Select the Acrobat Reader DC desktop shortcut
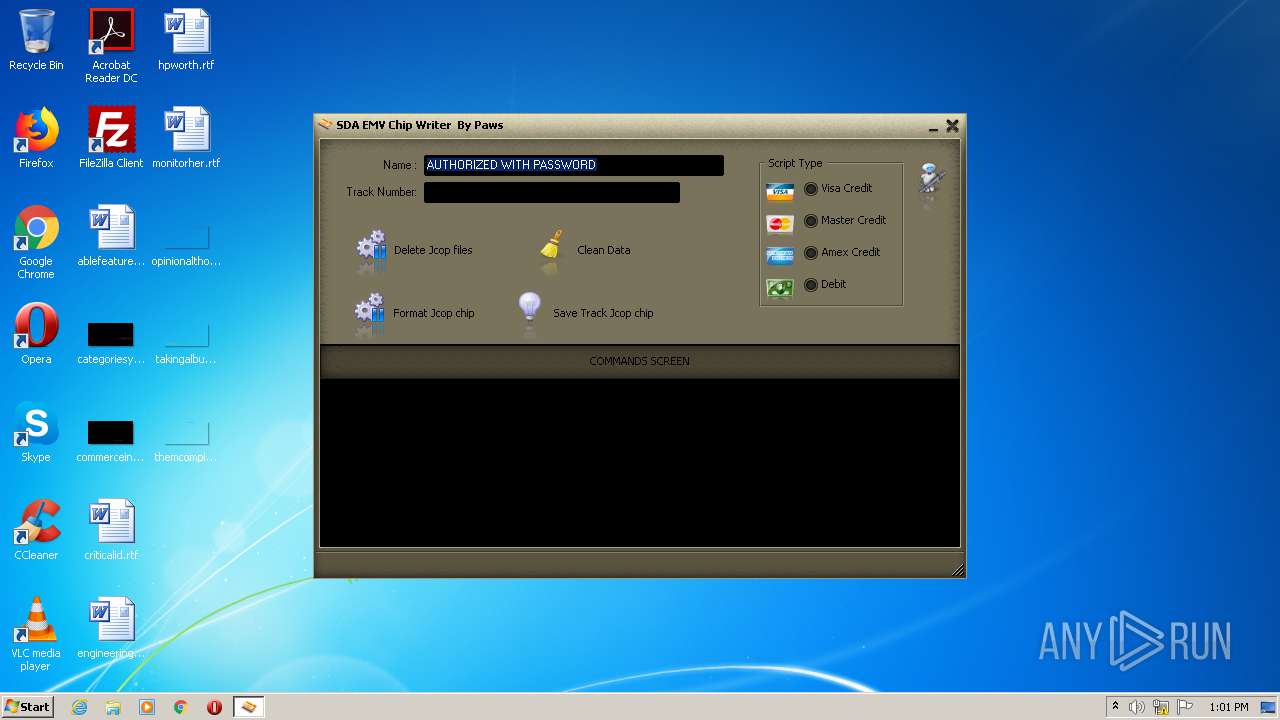The image size is (1280, 720). coord(111,46)
